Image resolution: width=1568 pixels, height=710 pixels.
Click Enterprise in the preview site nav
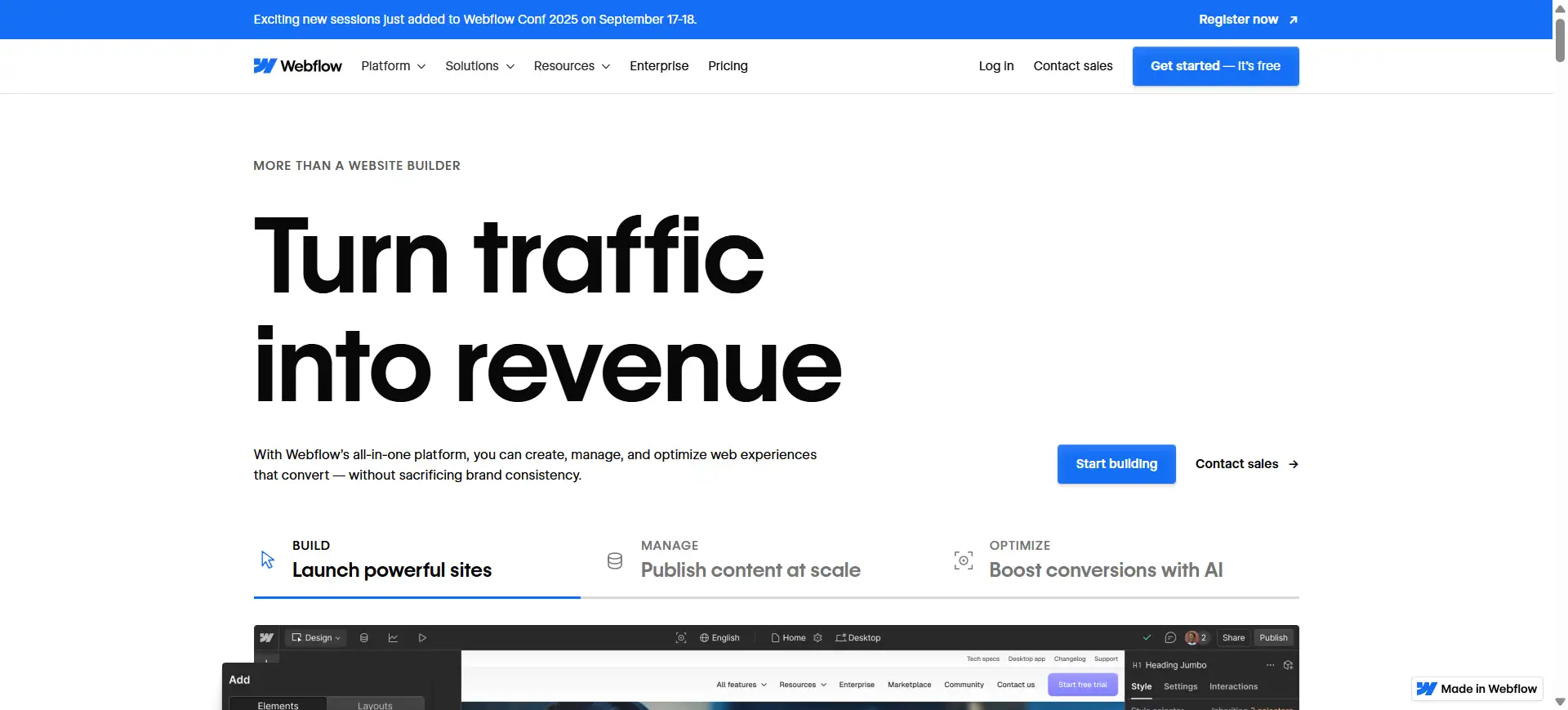[857, 685]
